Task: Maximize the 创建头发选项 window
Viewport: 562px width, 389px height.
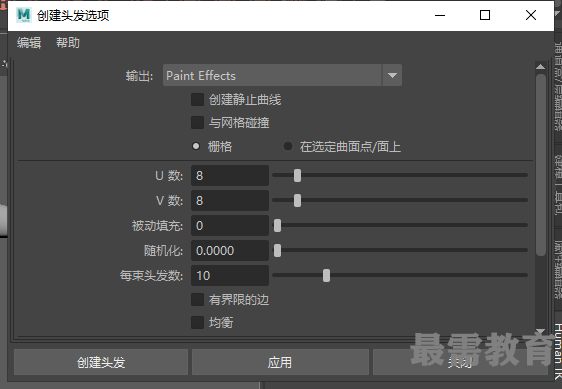Action: pyautogui.click(x=485, y=15)
